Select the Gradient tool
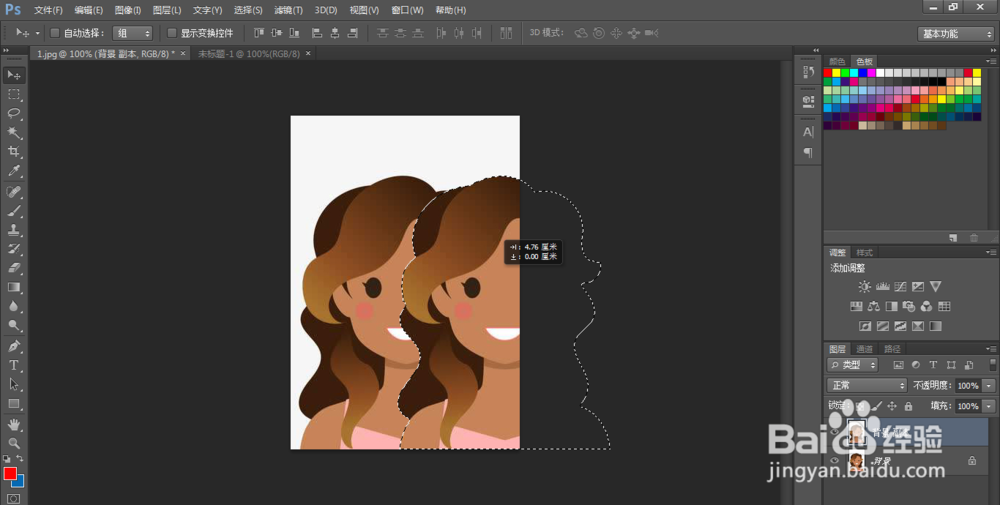The height and width of the screenshot is (505, 1000). click(13, 287)
